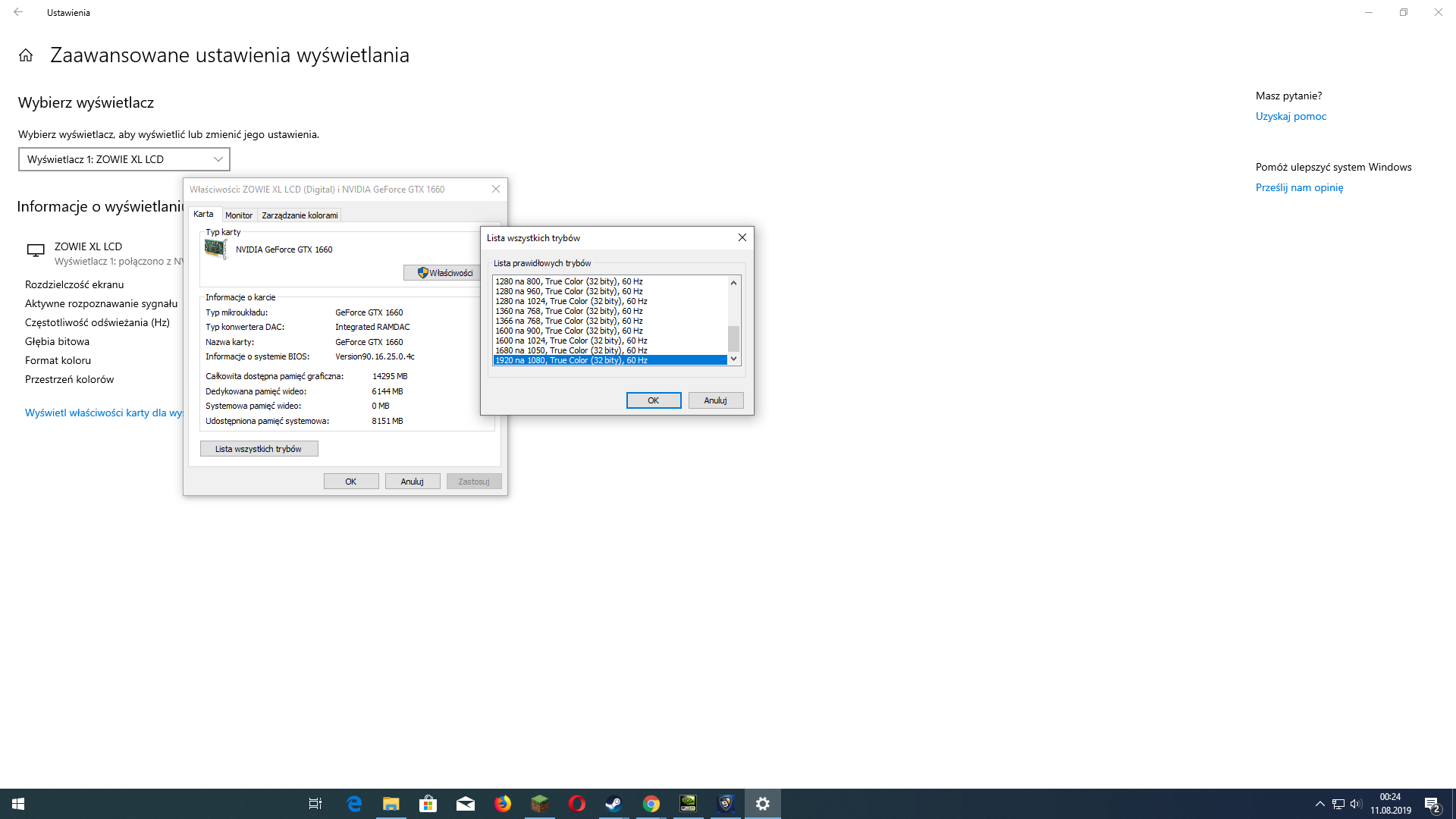Click the graphics card adapter icon
1456x819 pixels.
[216, 249]
